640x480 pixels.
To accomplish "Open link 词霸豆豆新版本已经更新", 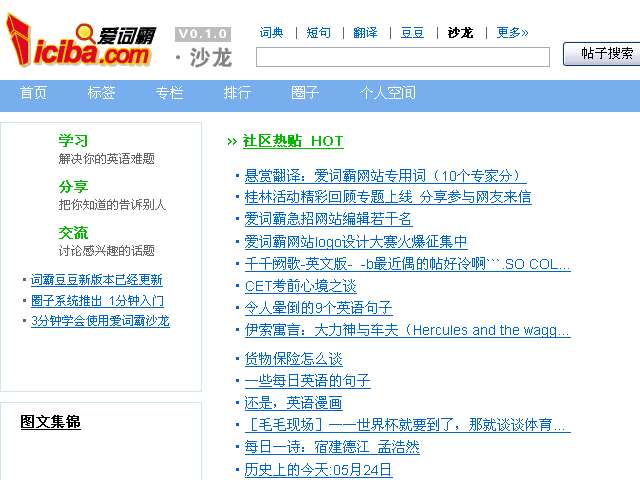I will (x=97, y=280).
